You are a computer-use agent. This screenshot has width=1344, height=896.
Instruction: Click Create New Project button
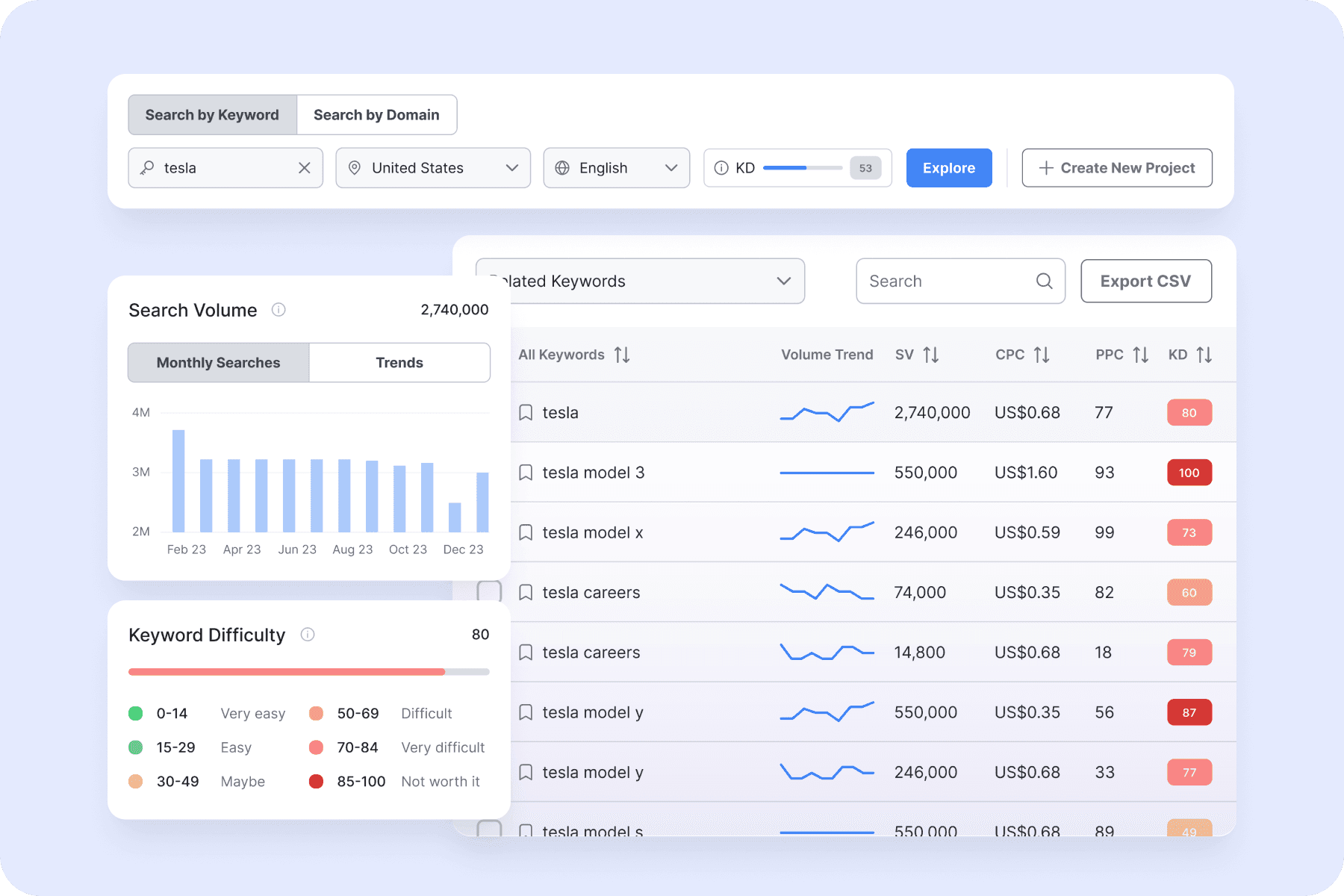(x=1117, y=168)
